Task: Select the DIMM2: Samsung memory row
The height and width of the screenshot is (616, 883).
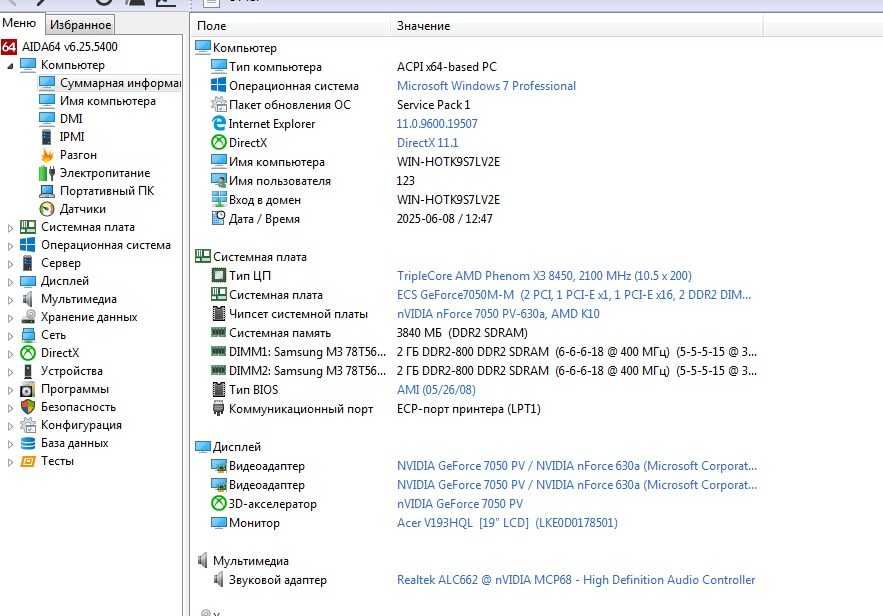Action: point(479,371)
